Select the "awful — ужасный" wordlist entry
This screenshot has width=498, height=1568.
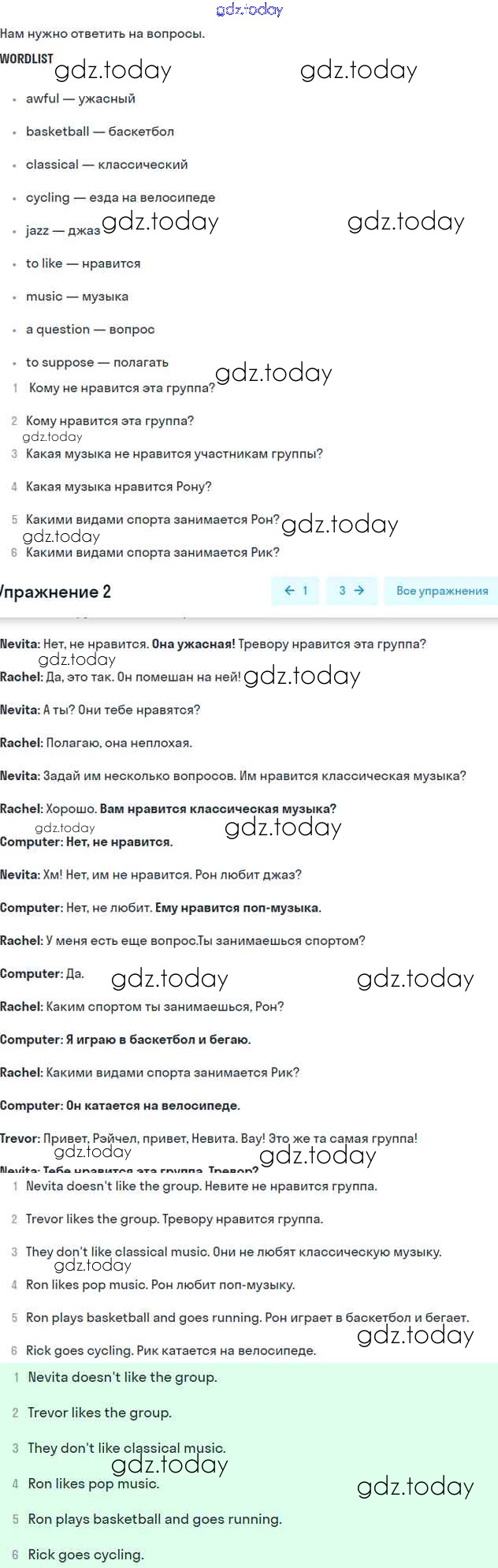click(x=80, y=99)
